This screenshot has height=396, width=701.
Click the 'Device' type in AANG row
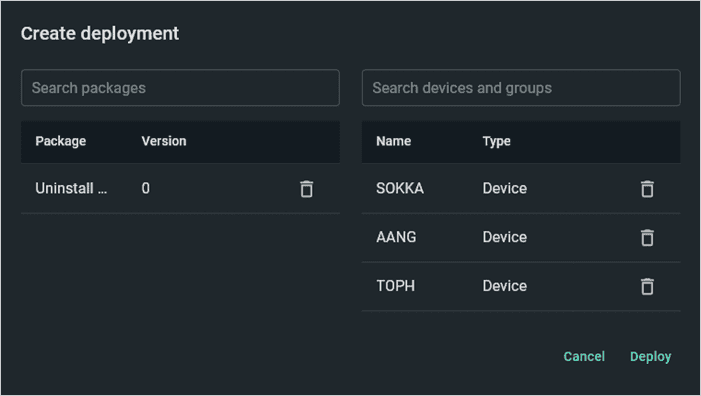(505, 237)
